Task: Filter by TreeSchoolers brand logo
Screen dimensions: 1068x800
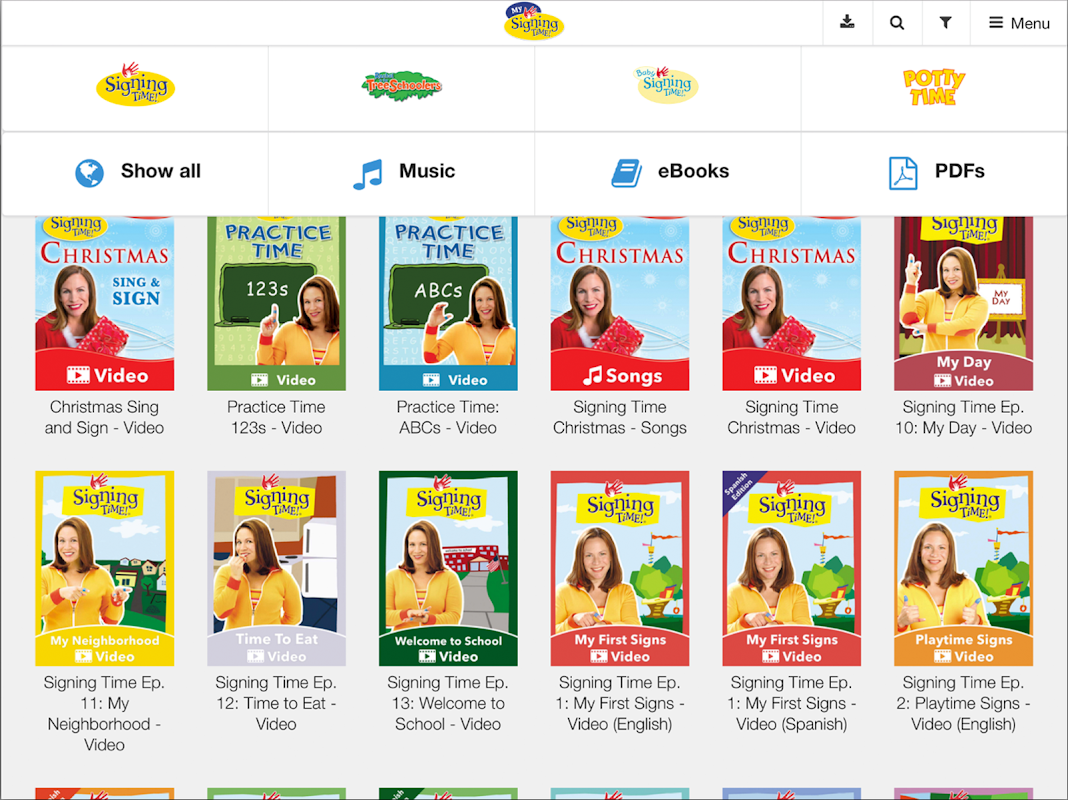Action: pyautogui.click(x=402, y=86)
